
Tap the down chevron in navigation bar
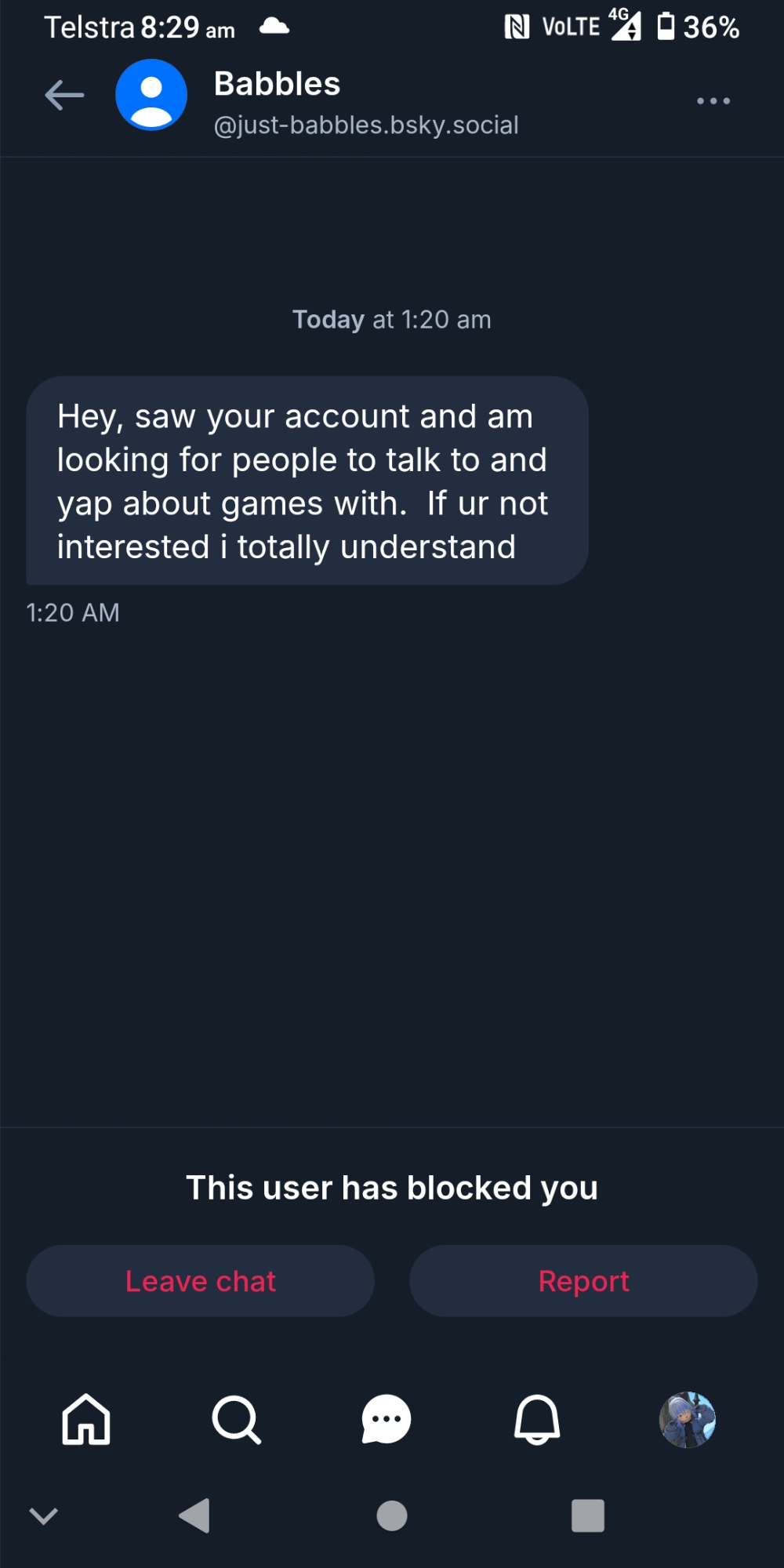pos(43,1515)
